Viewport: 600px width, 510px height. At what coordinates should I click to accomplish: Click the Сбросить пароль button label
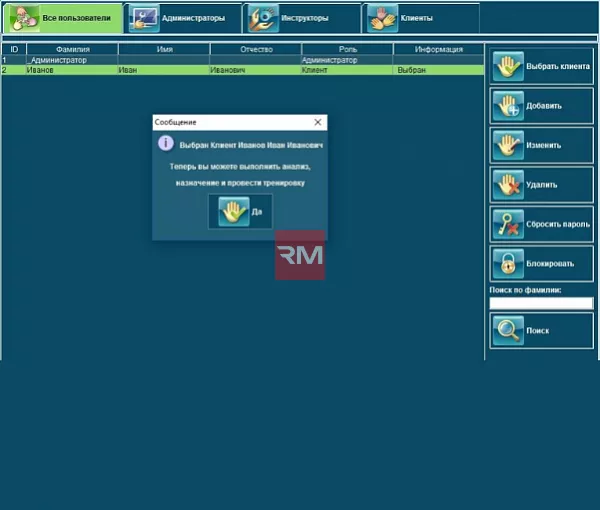tap(558, 224)
